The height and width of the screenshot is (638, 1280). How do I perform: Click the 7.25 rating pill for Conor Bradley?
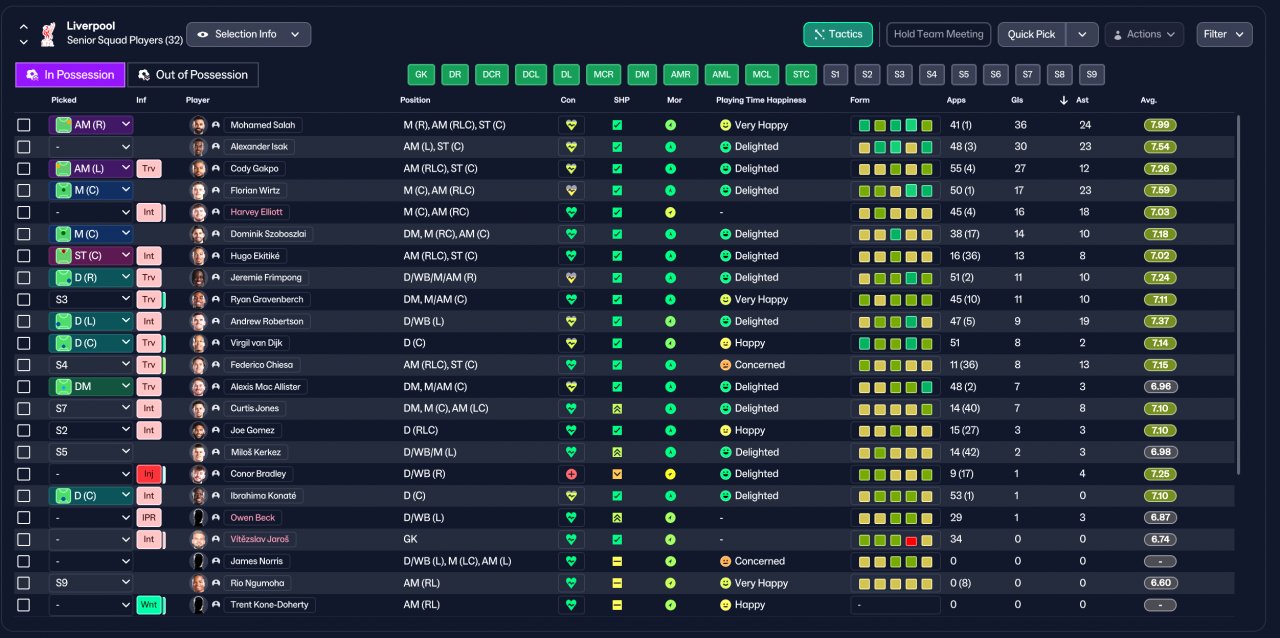tap(1160, 474)
